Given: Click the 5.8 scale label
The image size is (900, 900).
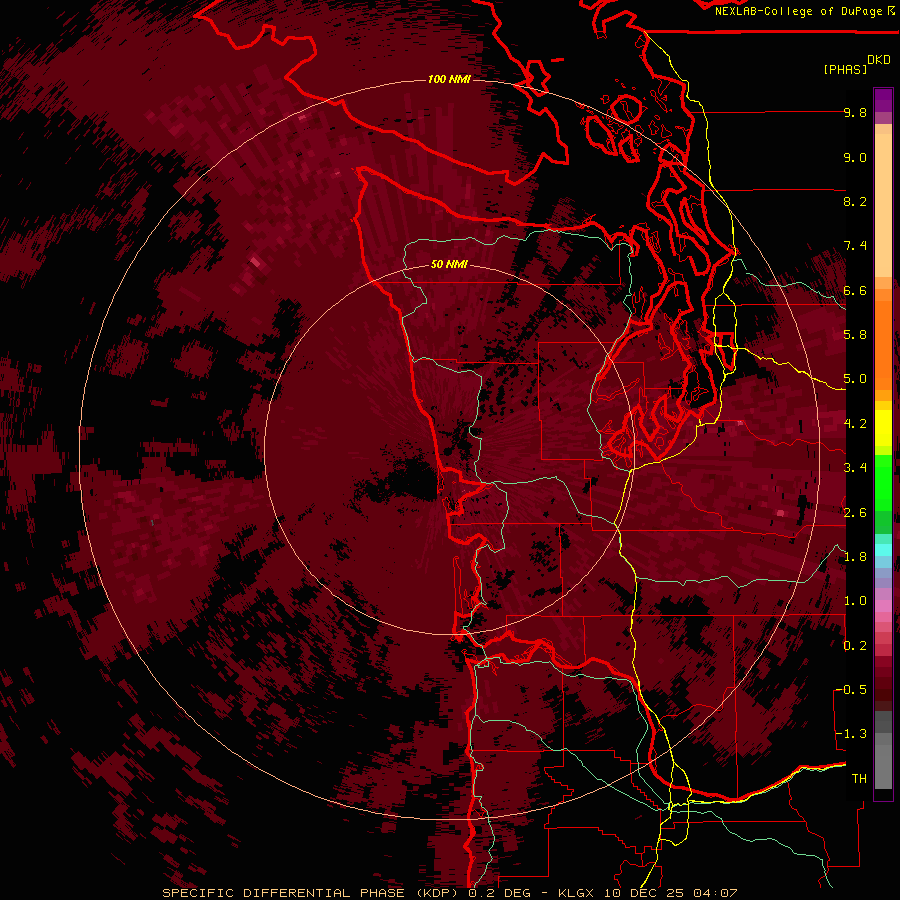Looking at the screenshot, I should click(855, 335).
